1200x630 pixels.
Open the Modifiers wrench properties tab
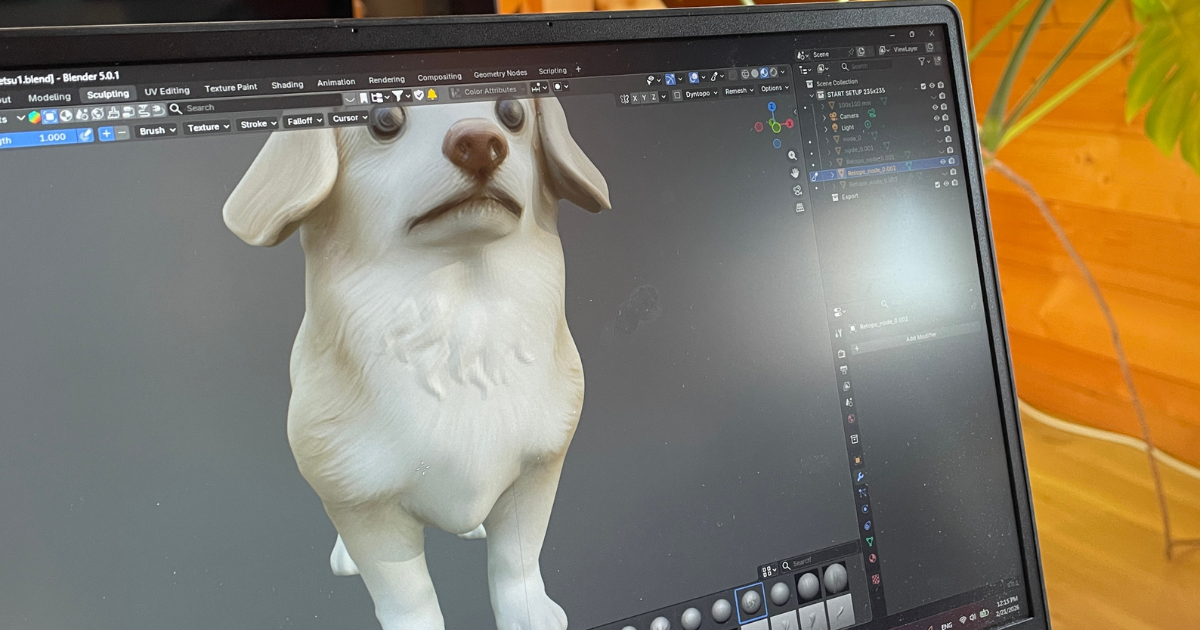click(860, 476)
